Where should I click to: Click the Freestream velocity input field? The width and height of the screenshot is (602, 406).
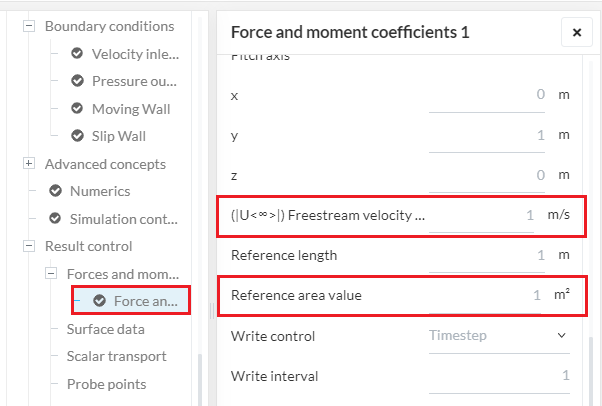(484, 215)
